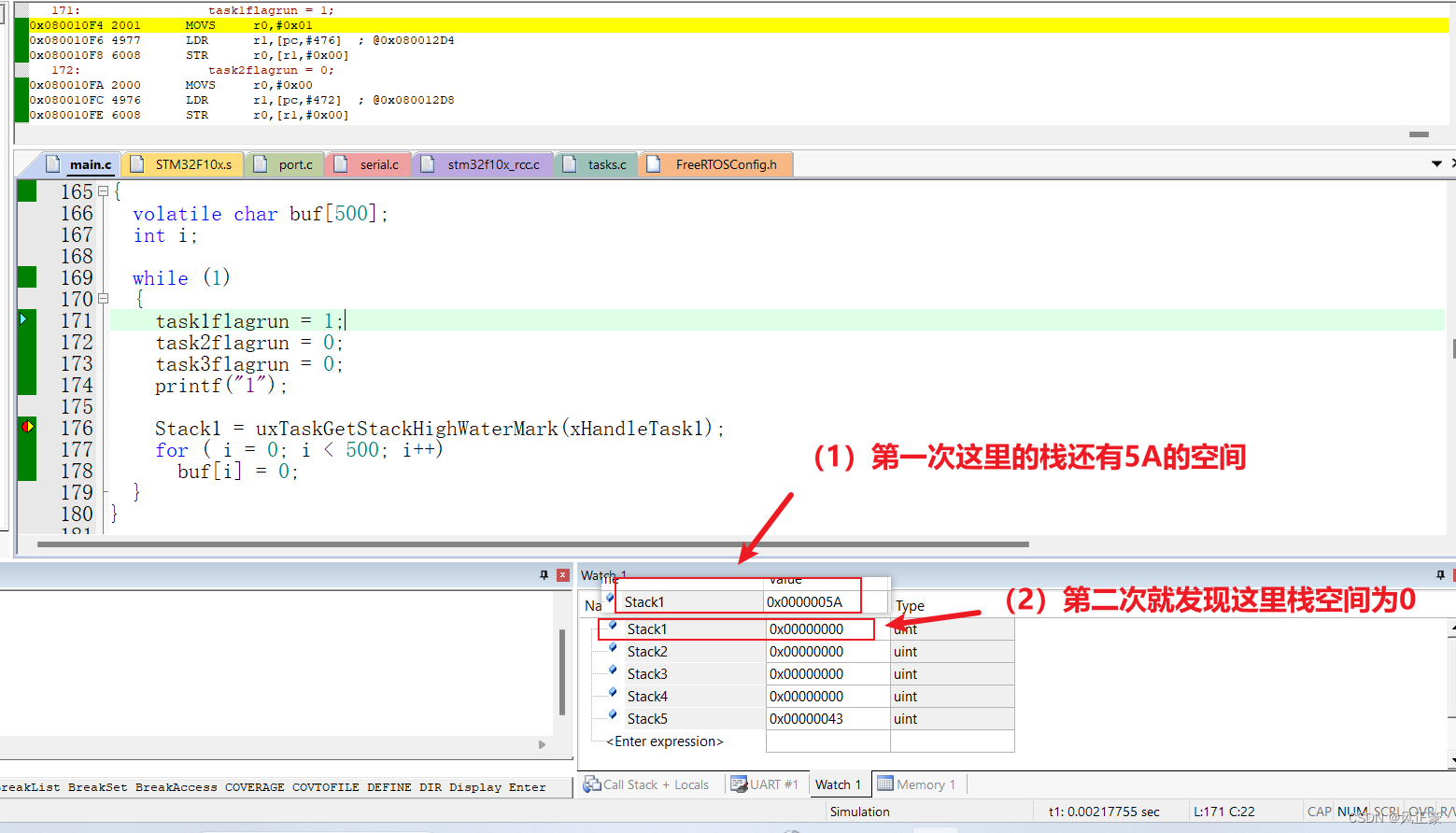Click COVERAGE in the command hint bar

254,787
